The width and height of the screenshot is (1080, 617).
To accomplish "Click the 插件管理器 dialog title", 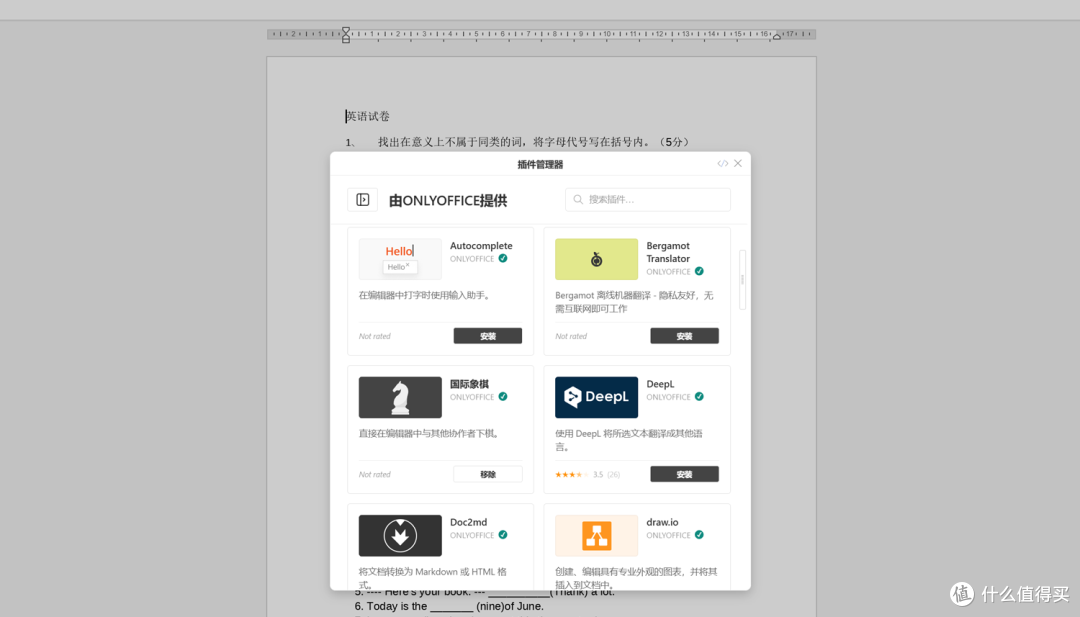I will pyautogui.click(x=540, y=165).
